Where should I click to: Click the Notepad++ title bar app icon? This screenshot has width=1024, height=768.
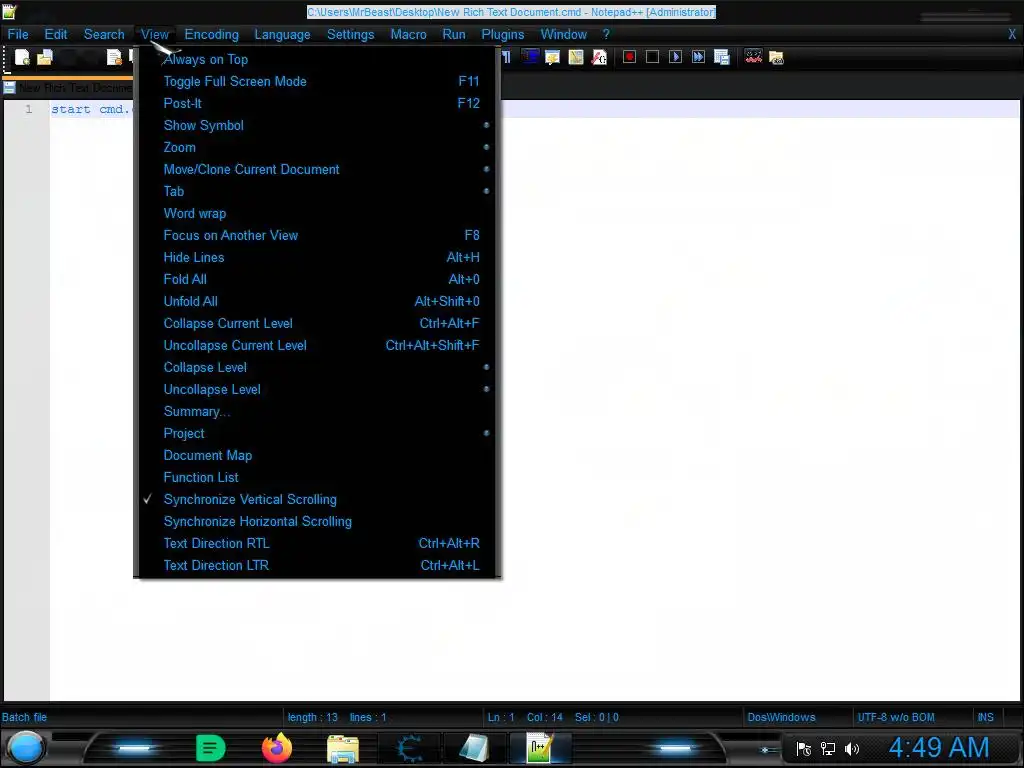[x=8, y=11]
